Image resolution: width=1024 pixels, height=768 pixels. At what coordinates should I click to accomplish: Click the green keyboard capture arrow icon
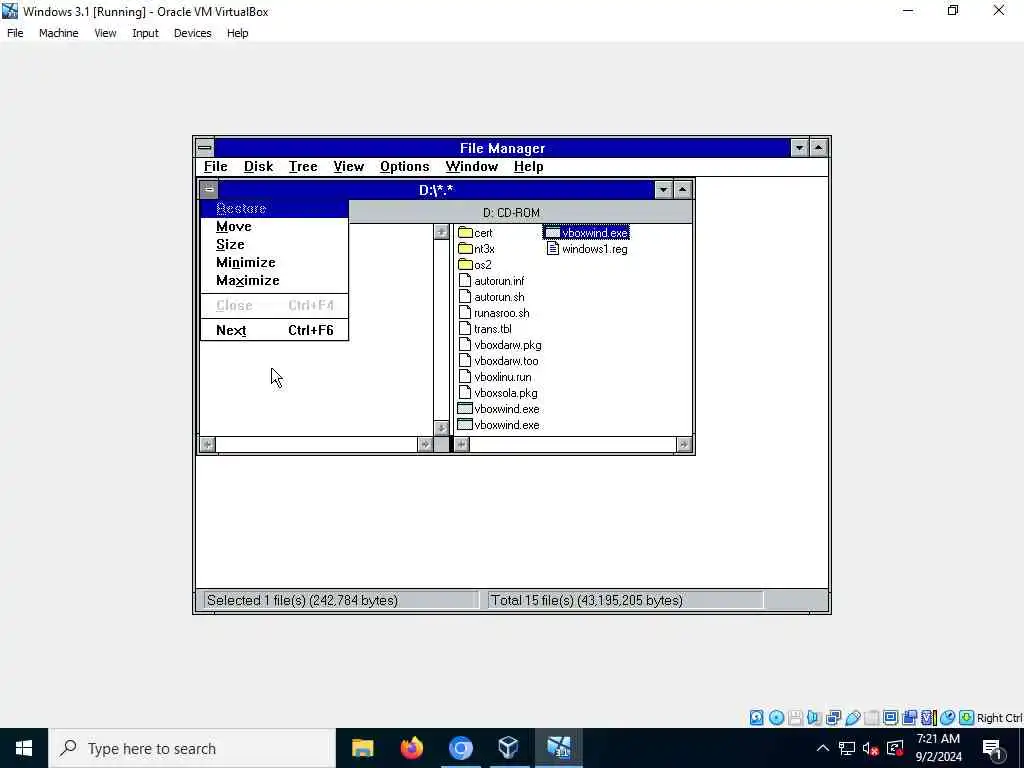point(967,718)
